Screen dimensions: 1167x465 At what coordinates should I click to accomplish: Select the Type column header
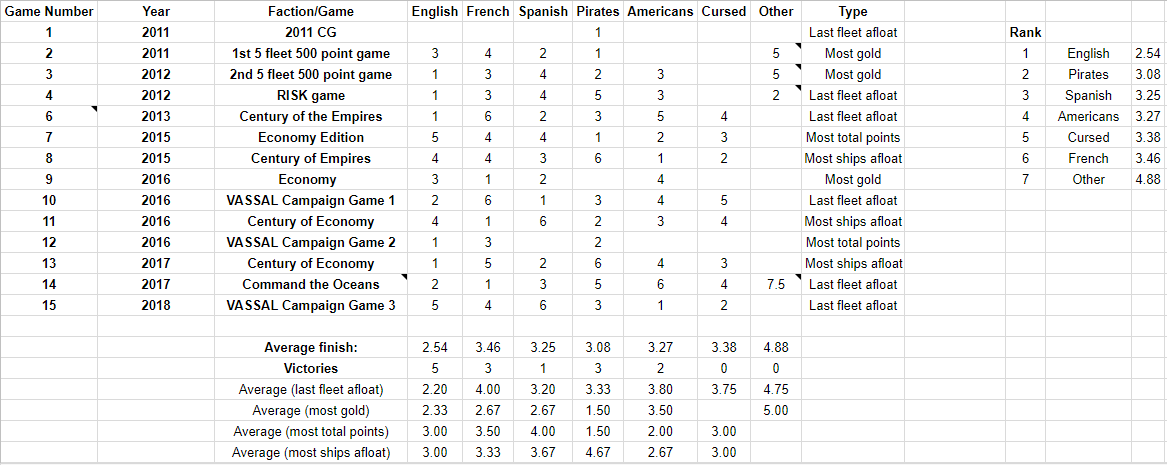click(x=853, y=12)
